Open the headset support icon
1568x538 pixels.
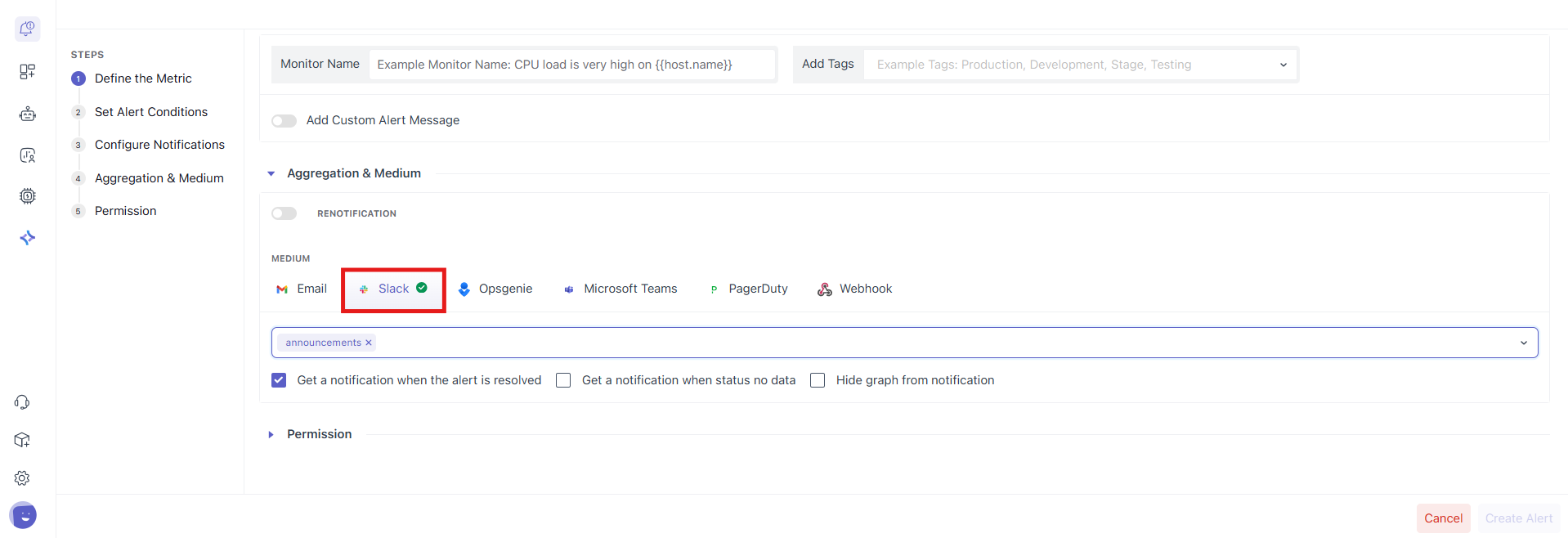22,402
